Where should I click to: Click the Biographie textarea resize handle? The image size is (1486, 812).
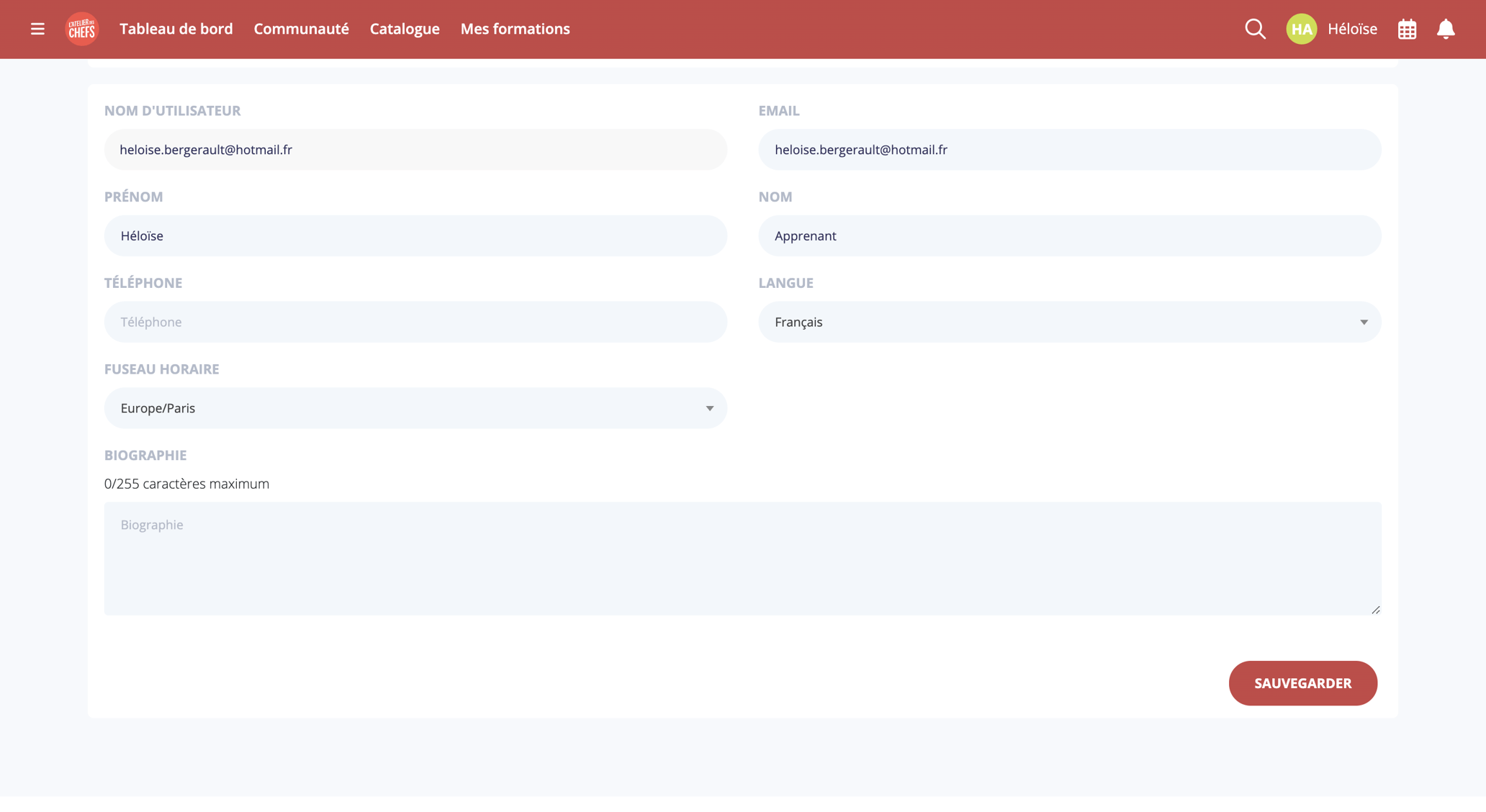1375,610
